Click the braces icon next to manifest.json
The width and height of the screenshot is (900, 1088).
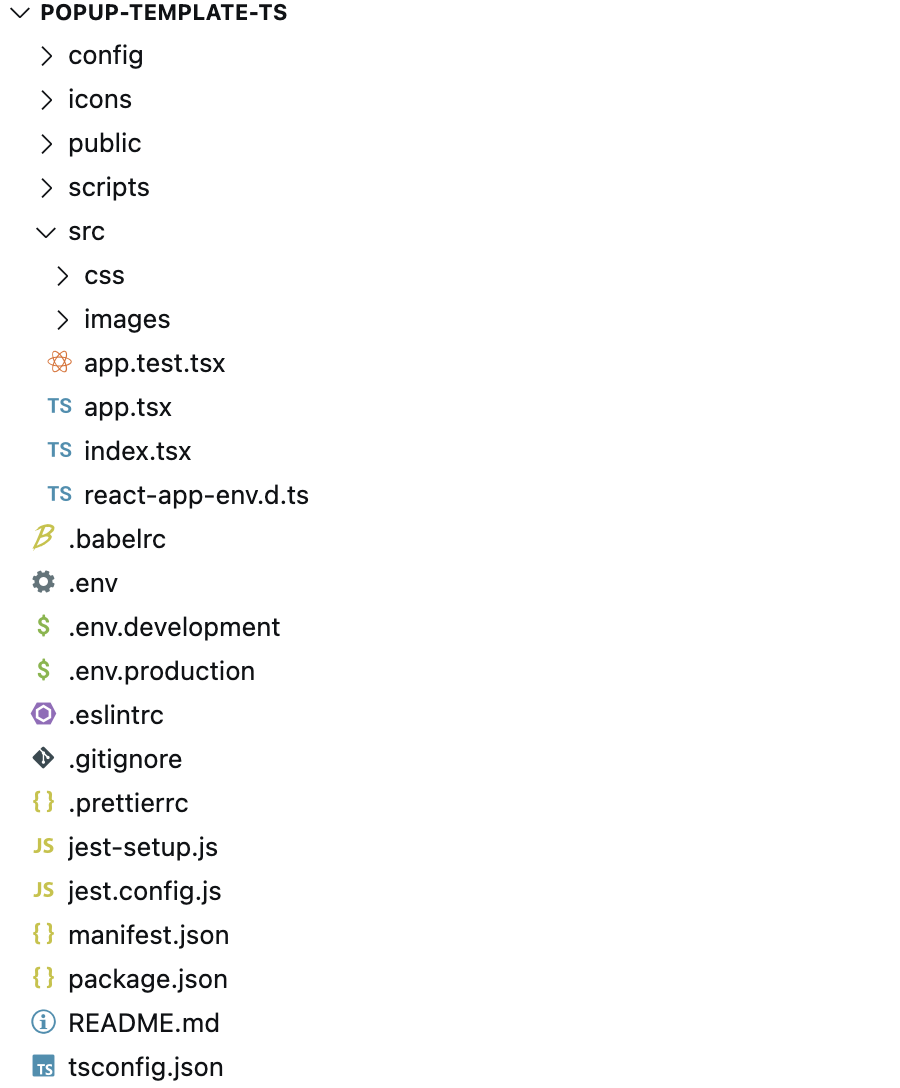coord(43,934)
